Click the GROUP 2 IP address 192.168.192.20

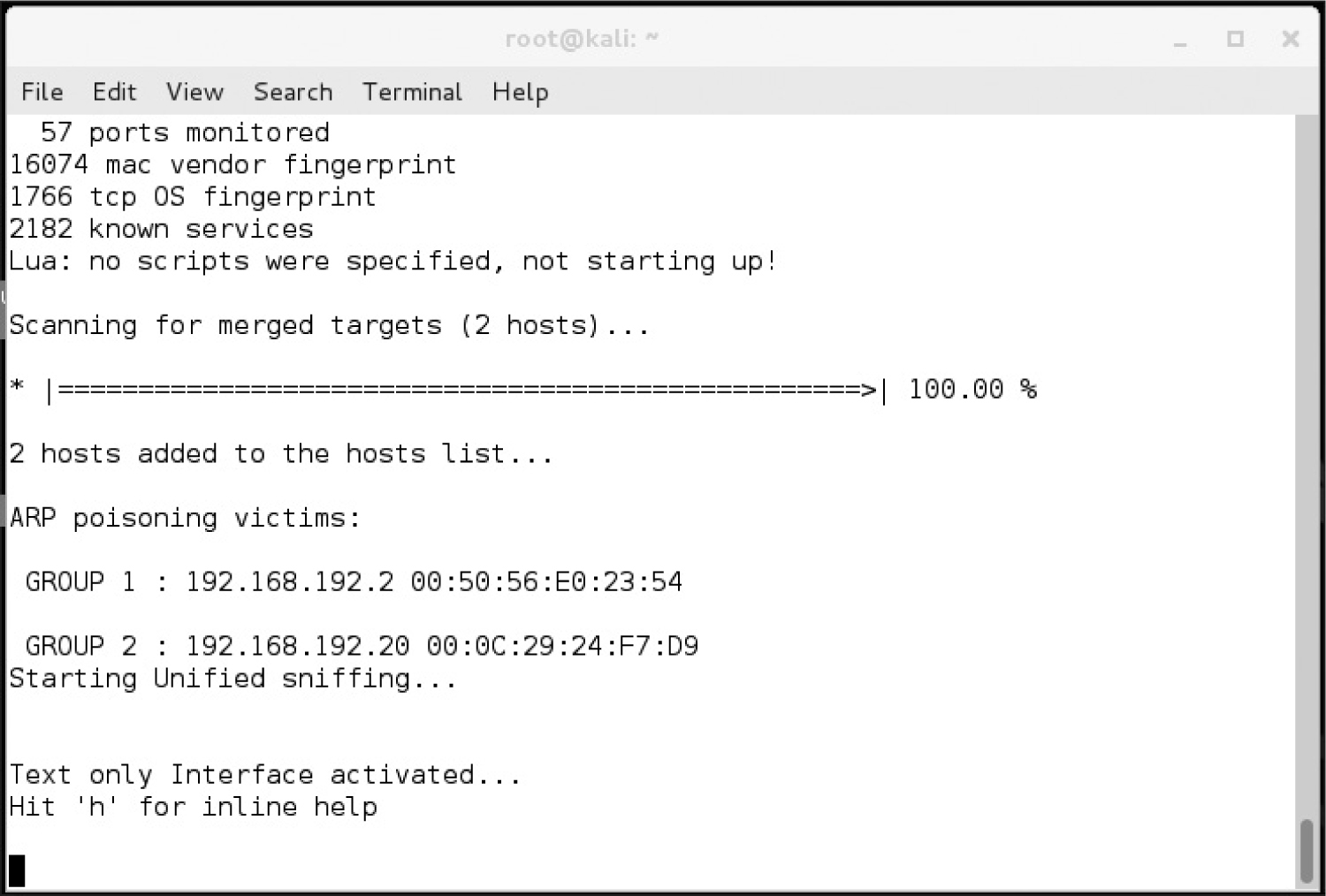pyautogui.click(x=297, y=646)
